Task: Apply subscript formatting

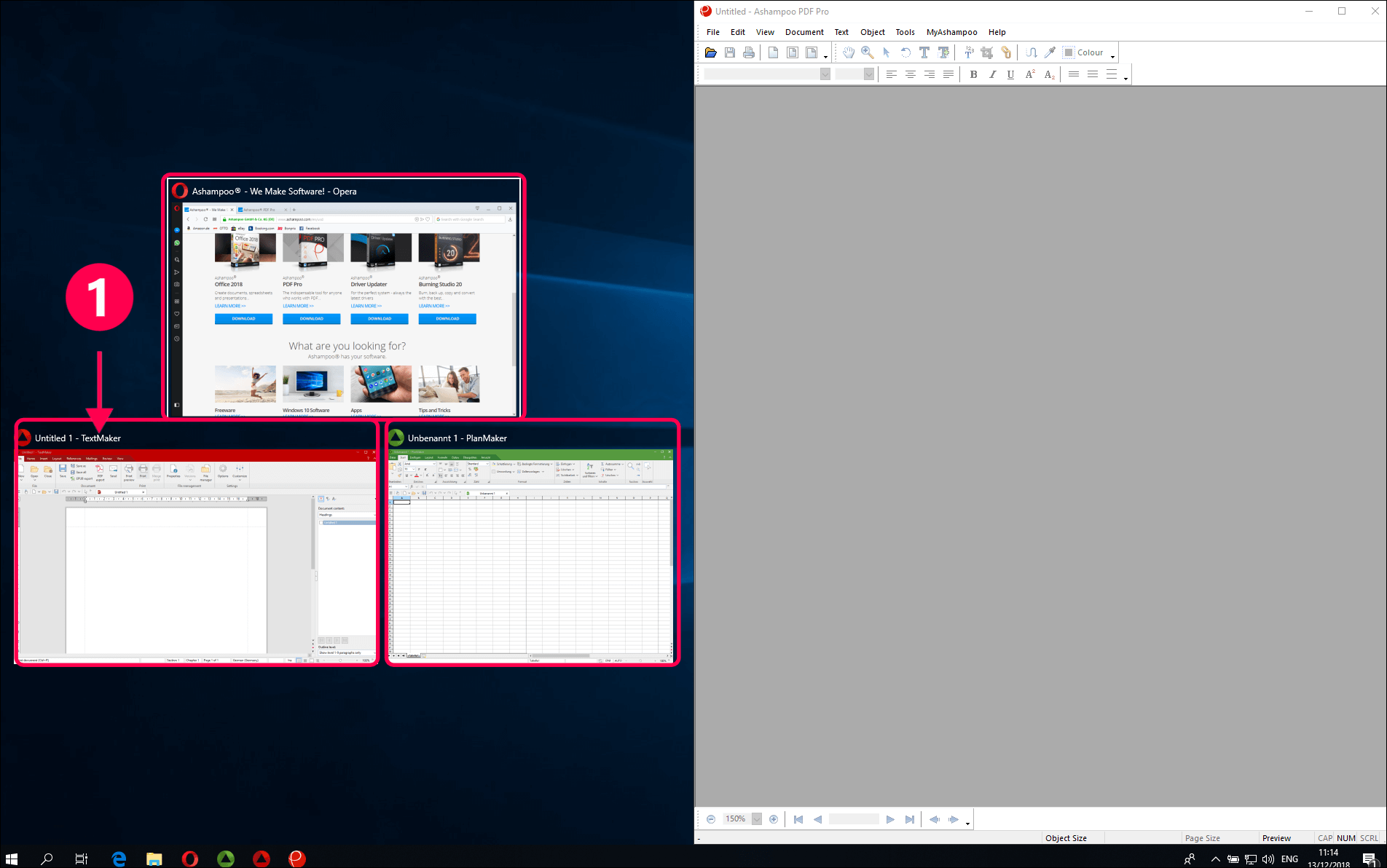Action: coord(1049,74)
